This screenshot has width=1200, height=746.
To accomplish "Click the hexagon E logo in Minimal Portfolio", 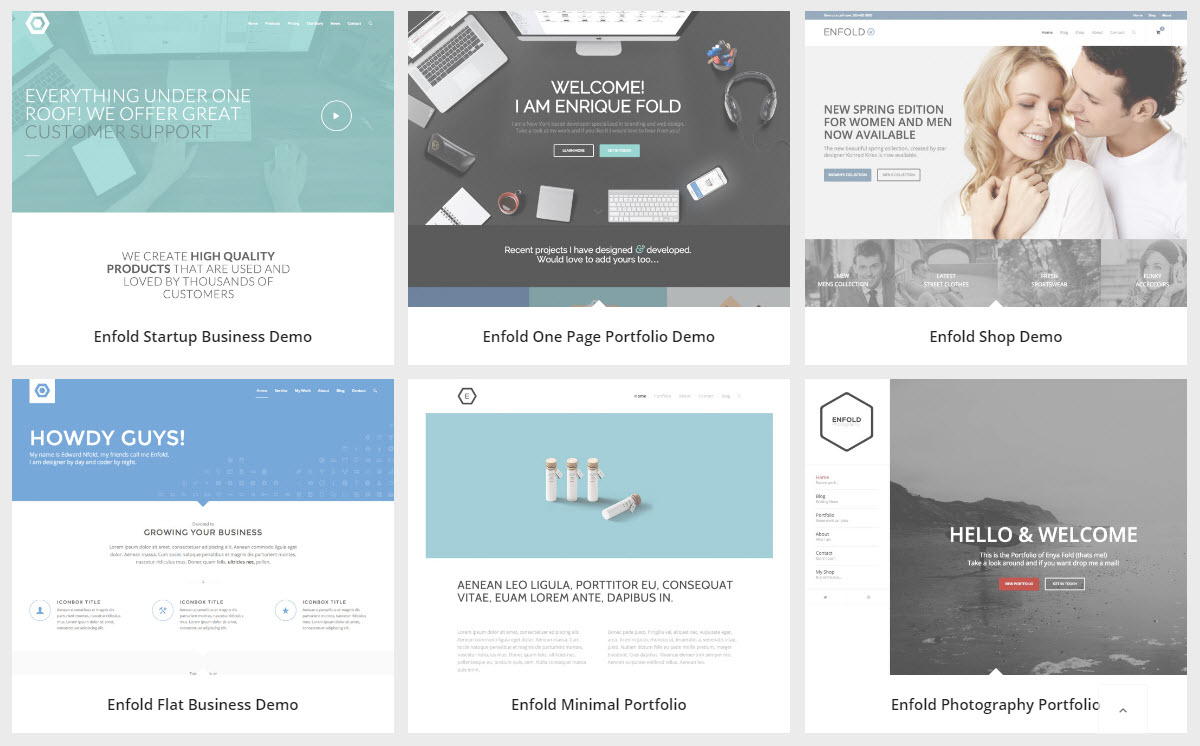I will 467,397.
